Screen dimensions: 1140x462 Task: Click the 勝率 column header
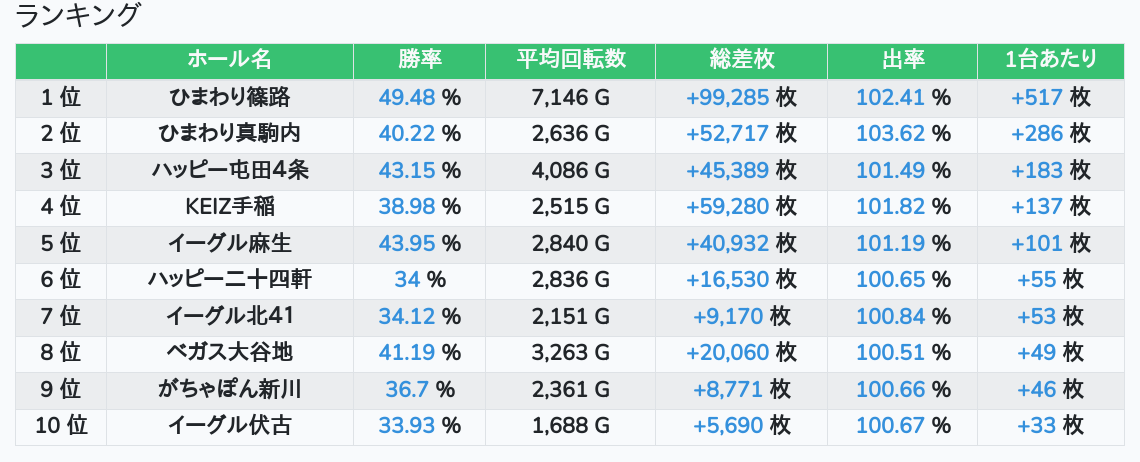[419, 60]
